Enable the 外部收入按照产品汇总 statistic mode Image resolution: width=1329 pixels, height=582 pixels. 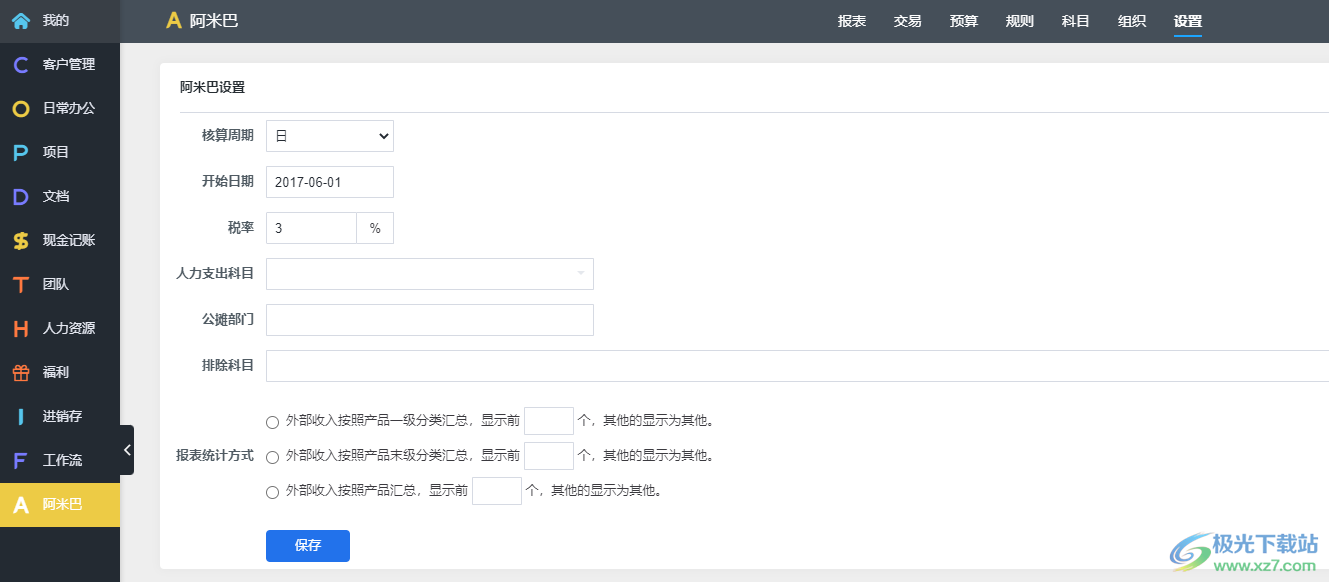point(272,491)
